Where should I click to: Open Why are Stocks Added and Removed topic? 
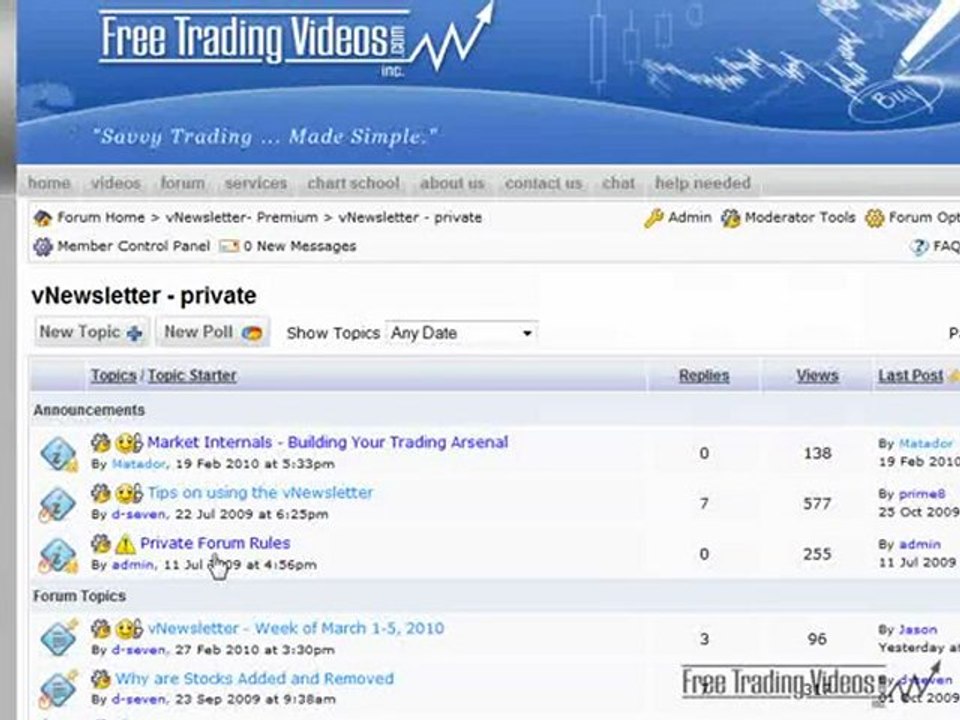tap(255, 679)
